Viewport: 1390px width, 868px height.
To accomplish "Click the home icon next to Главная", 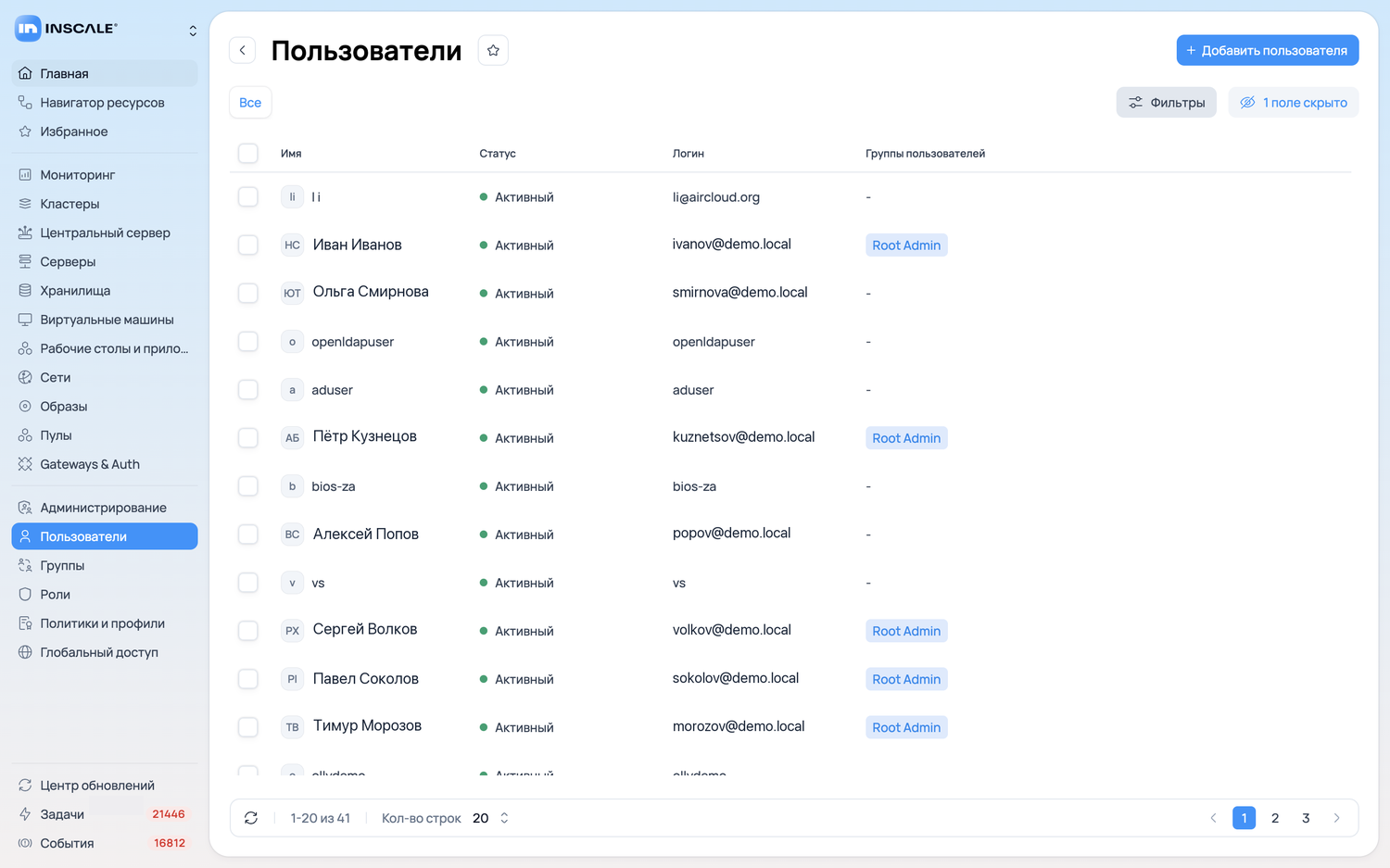I will point(25,73).
